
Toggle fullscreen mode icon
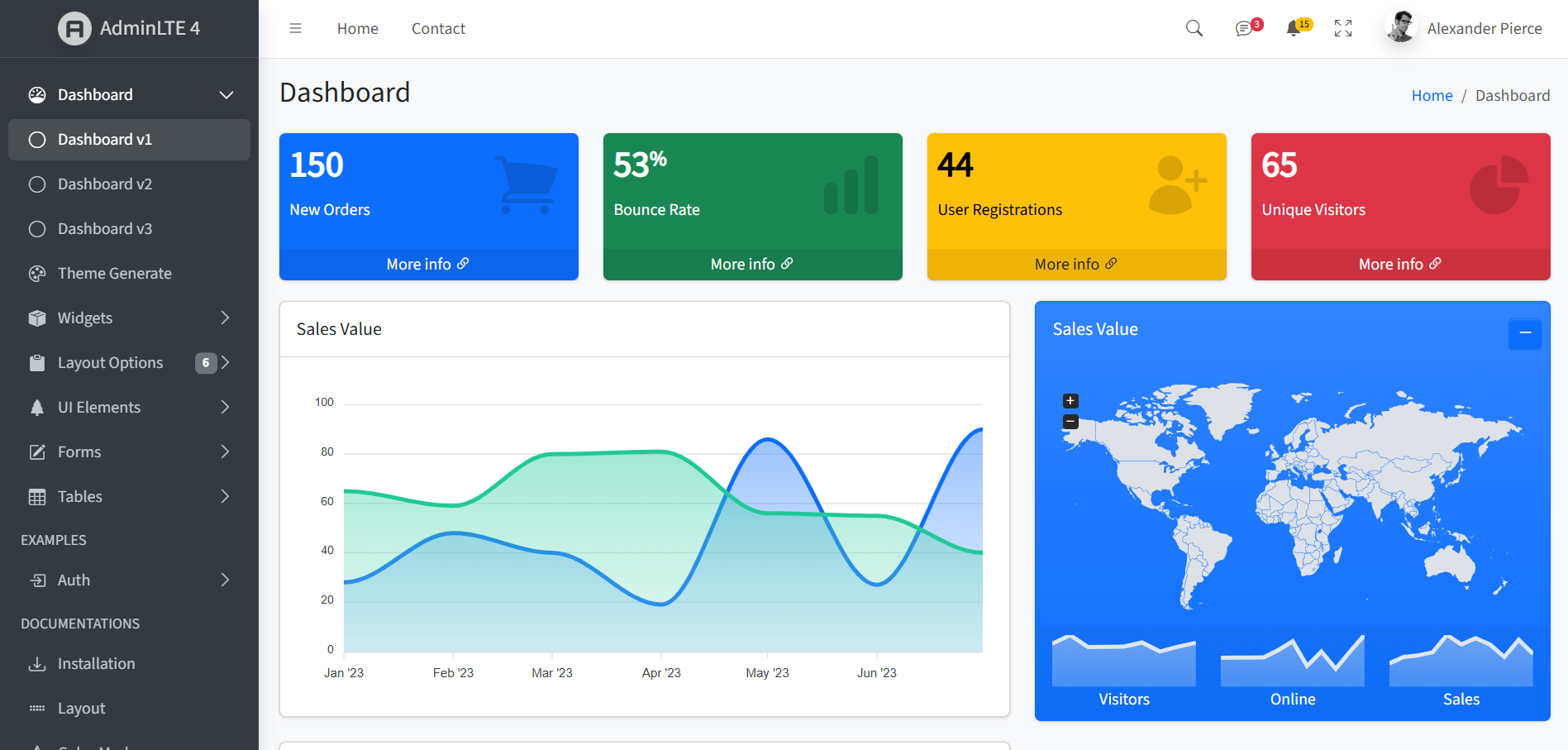1343,29
